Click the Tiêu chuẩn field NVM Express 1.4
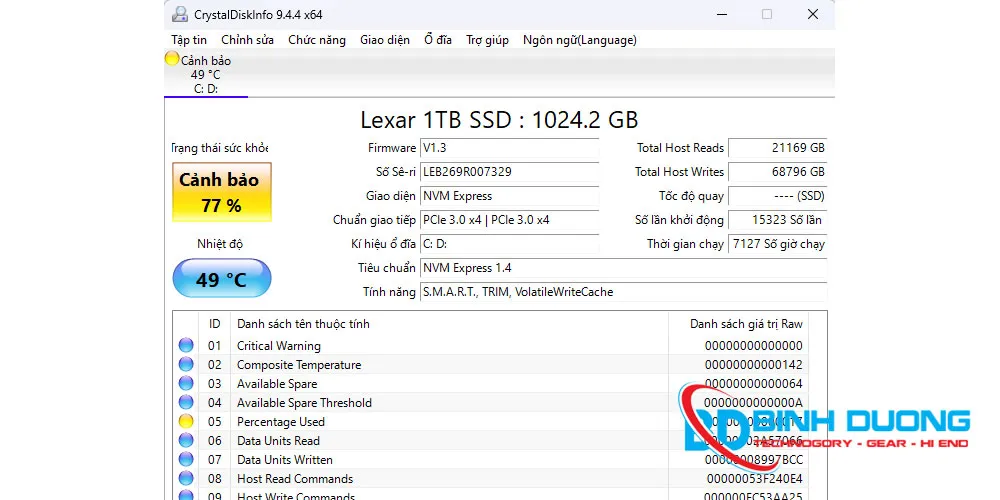 (623, 268)
